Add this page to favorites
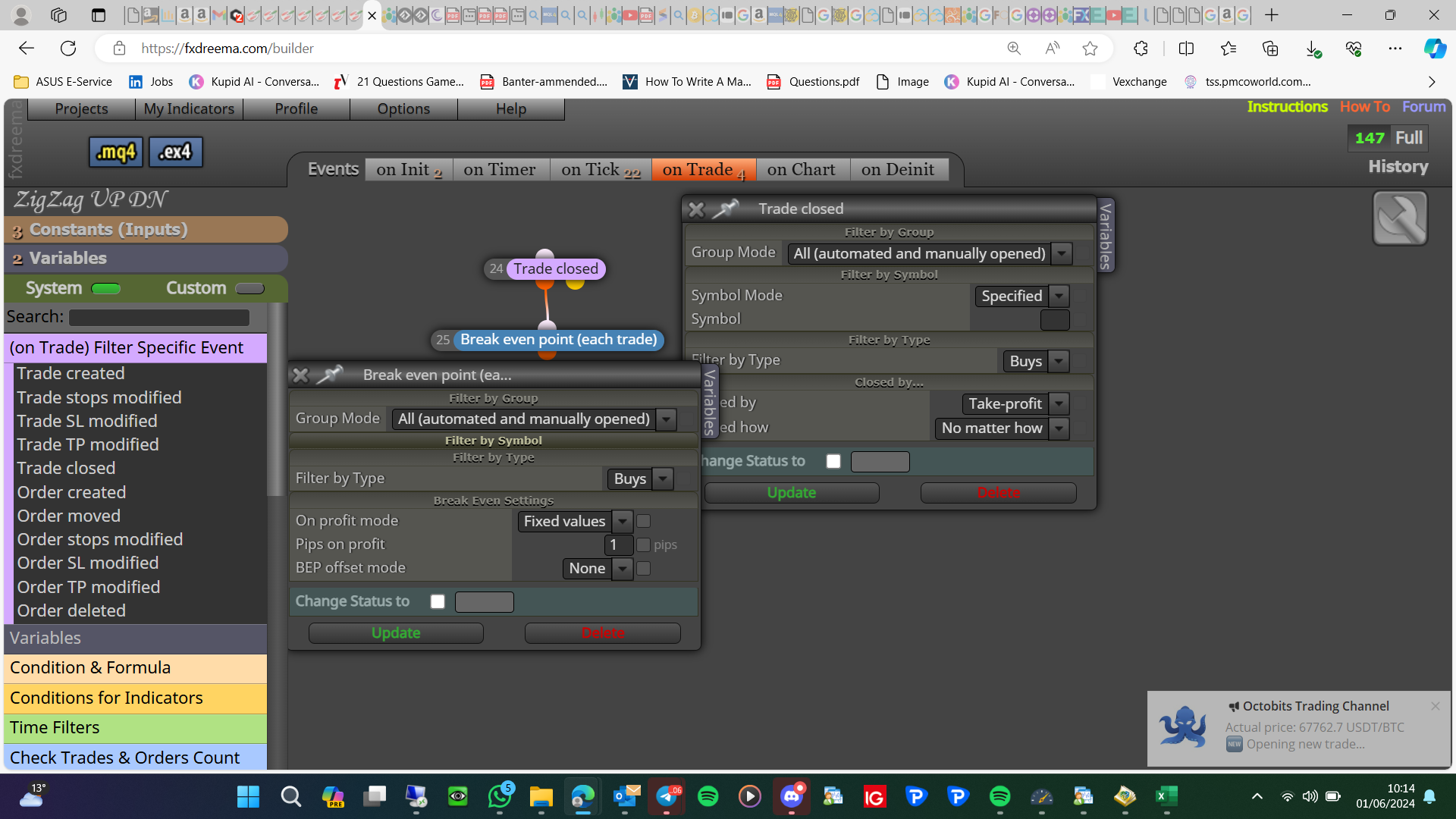The image size is (1456, 819). (x=1090, y=49)
